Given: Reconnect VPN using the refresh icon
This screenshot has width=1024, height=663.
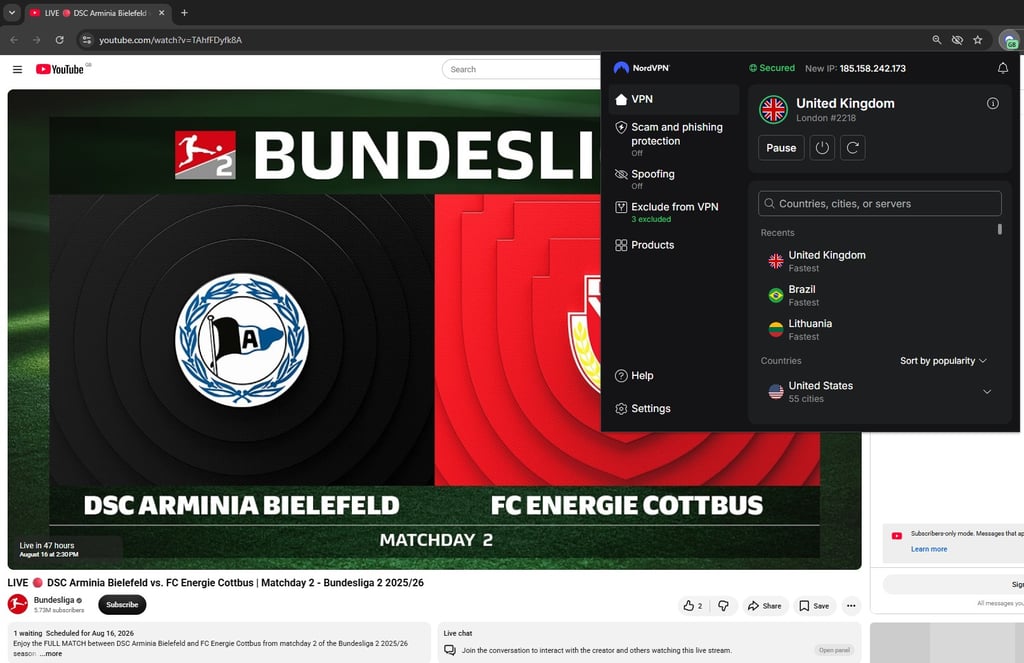Looking at the screenshot, I should 852,148.
